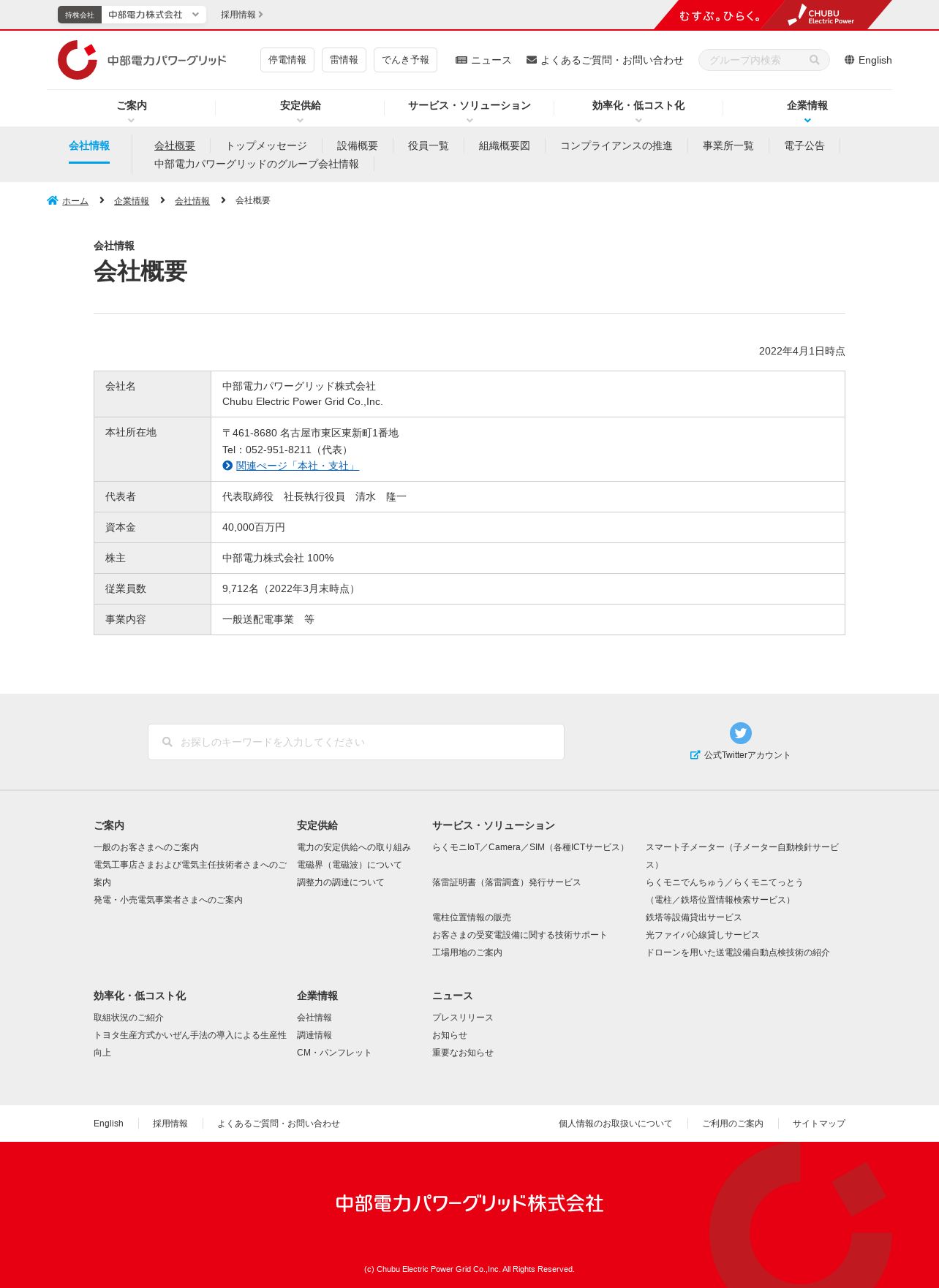Image resolution: width=939 pixels, height=1288 pixels.
Task: Open よくあるご質問・お問い合わせ in header
Action: click(x=605, y=60)
